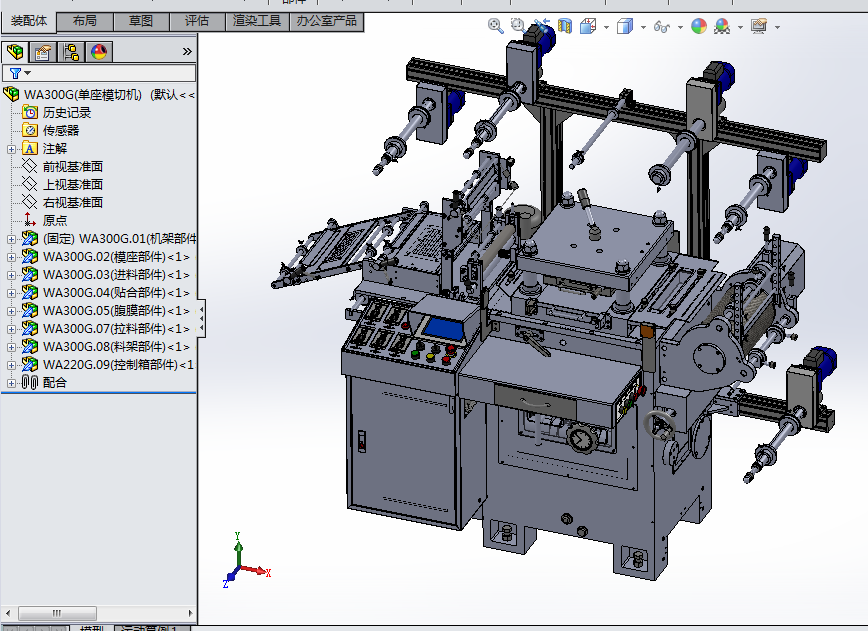The image size is (868, 631).
Task: Open the View Orientation cube icon
Action: (589, 26)
